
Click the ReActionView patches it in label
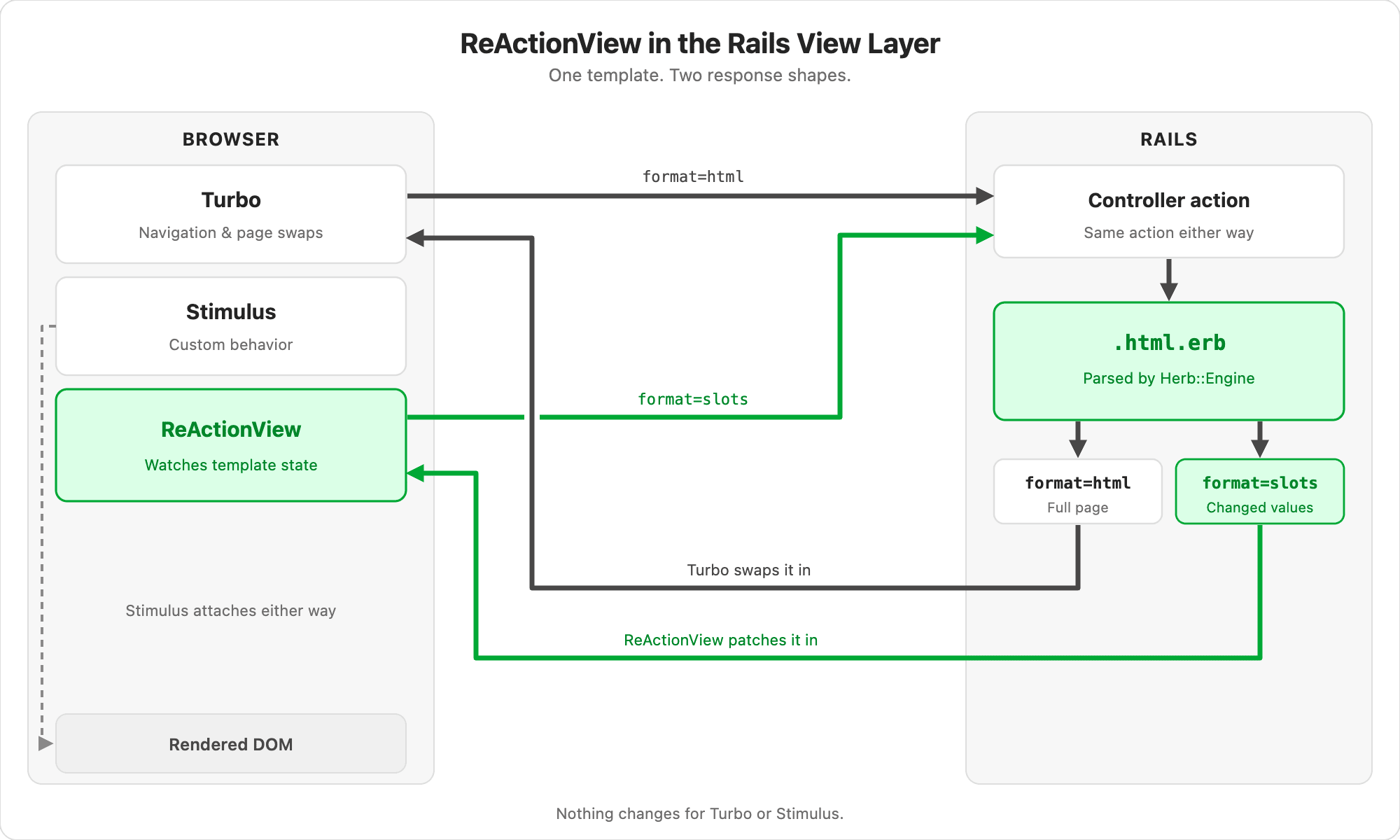[721, 640]
